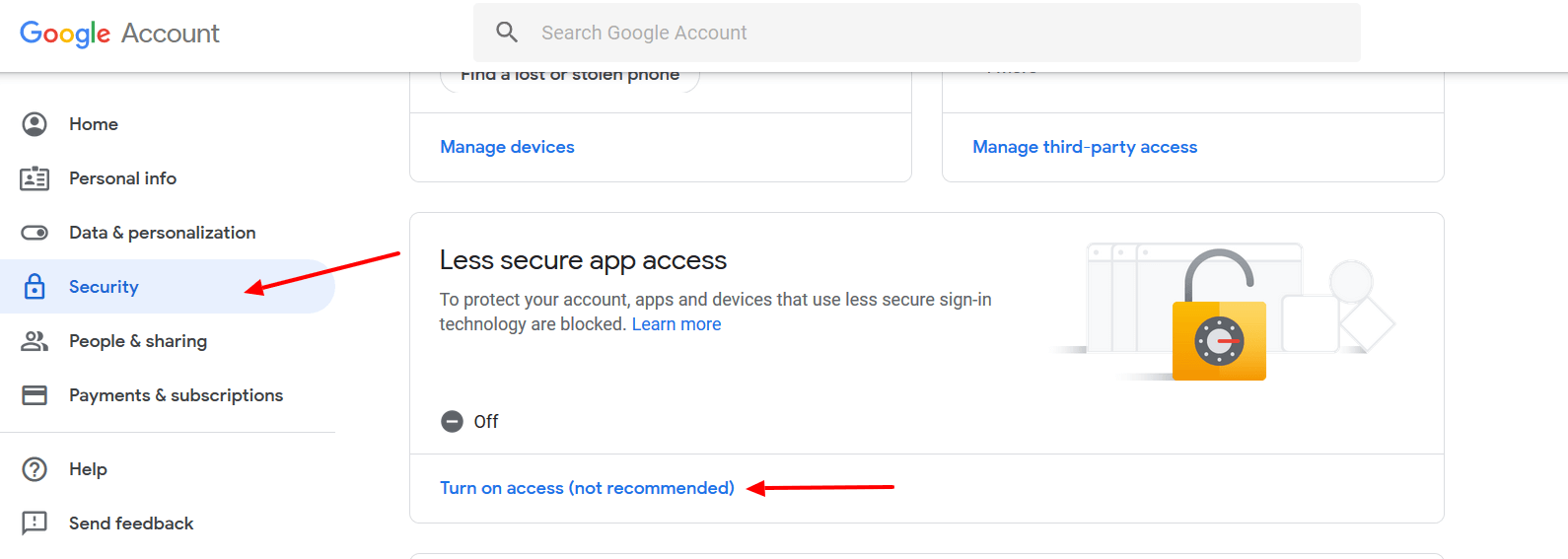Screen dimensions: 1568x559
Task: Click the Google Account logo
Action: click(x=119, y=34)
